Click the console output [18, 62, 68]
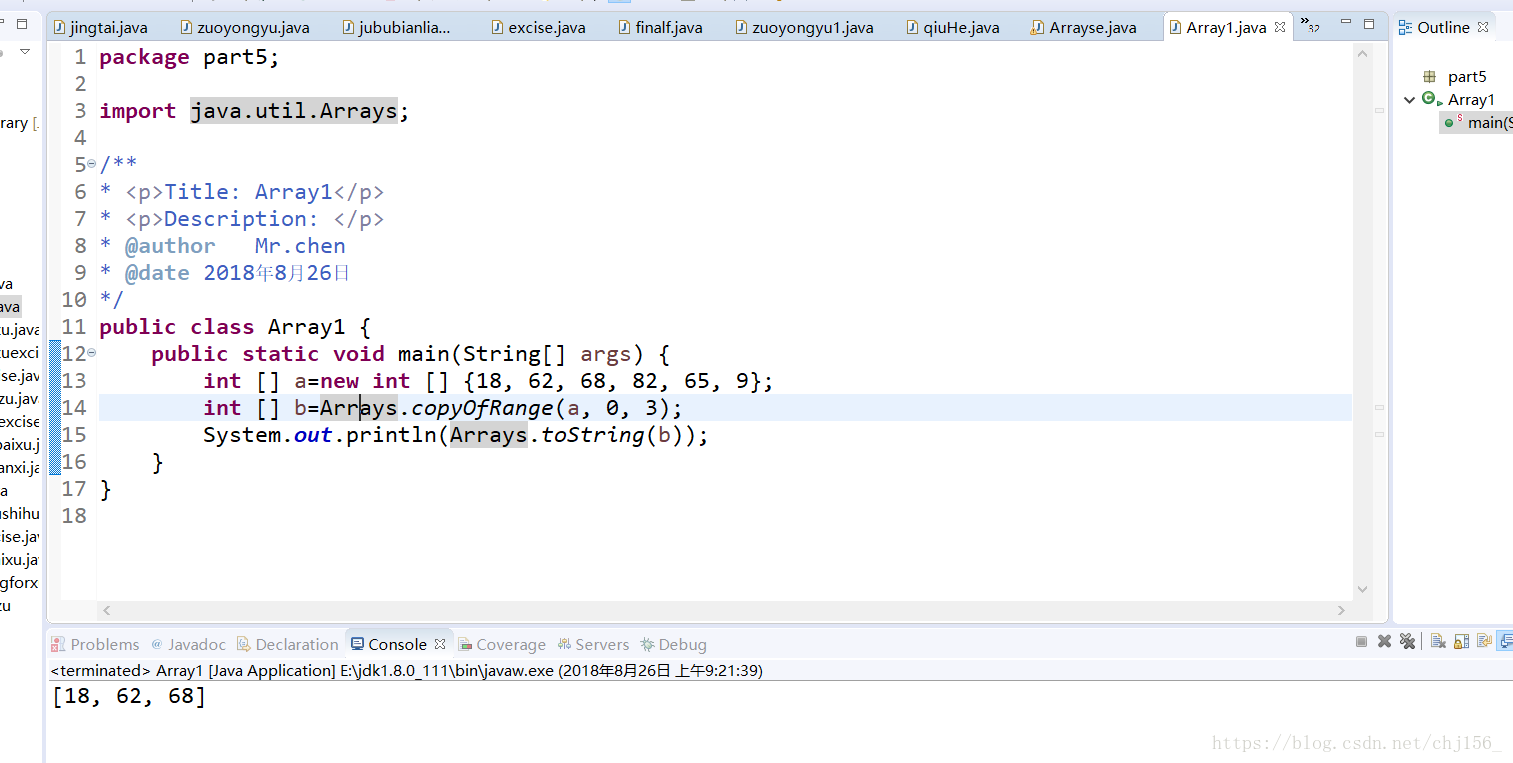This screenshot has height=763, width=1513. tap(130, 696)
